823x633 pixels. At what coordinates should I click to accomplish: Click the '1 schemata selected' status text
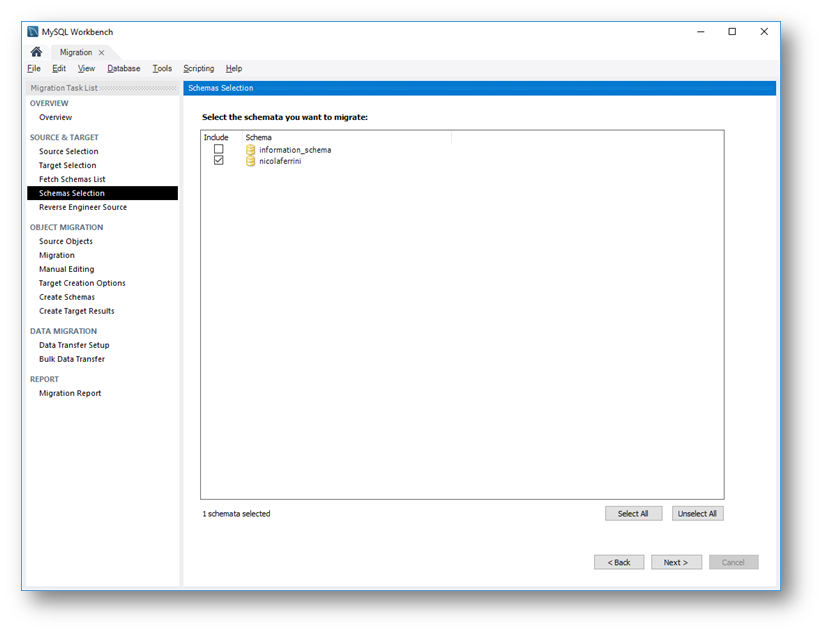click(x=236, y=514)
